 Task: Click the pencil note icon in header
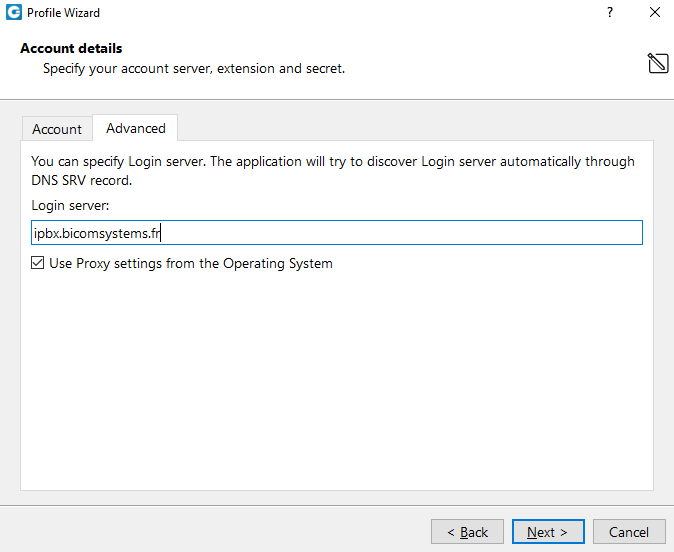(658, 63)
